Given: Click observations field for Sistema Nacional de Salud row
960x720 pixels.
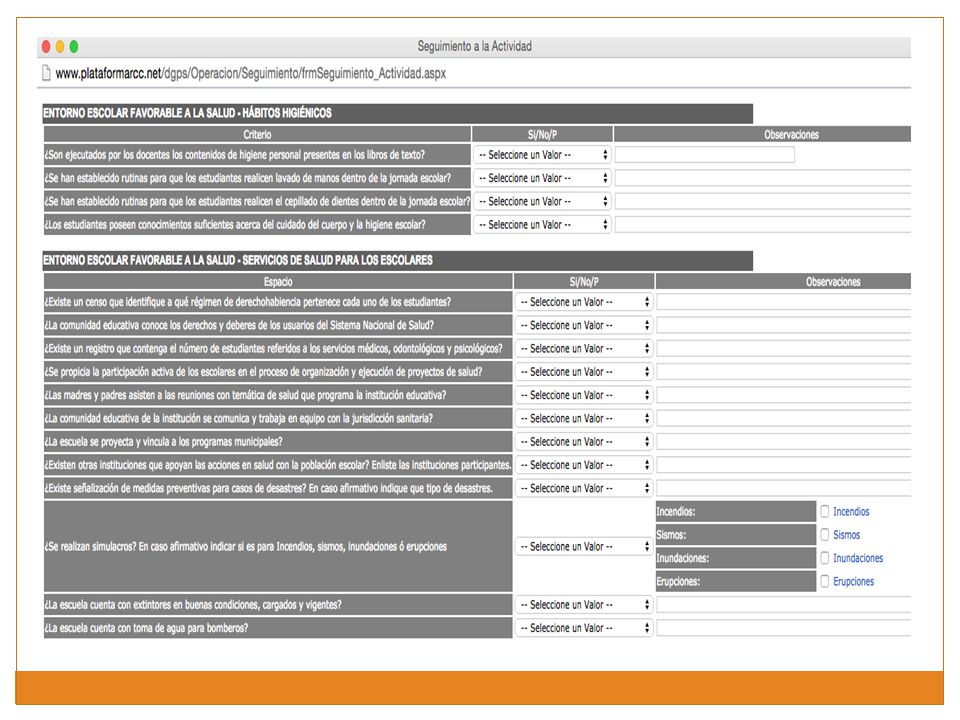Looking at the screenshot, I should [784, 325].
